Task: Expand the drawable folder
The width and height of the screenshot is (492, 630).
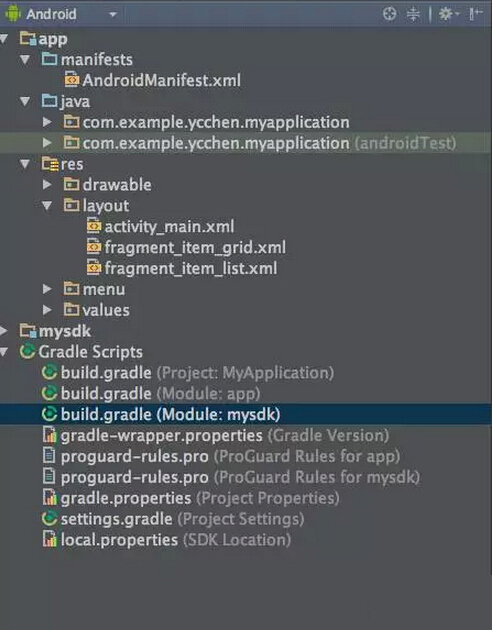Action: [x=47, y=185]
